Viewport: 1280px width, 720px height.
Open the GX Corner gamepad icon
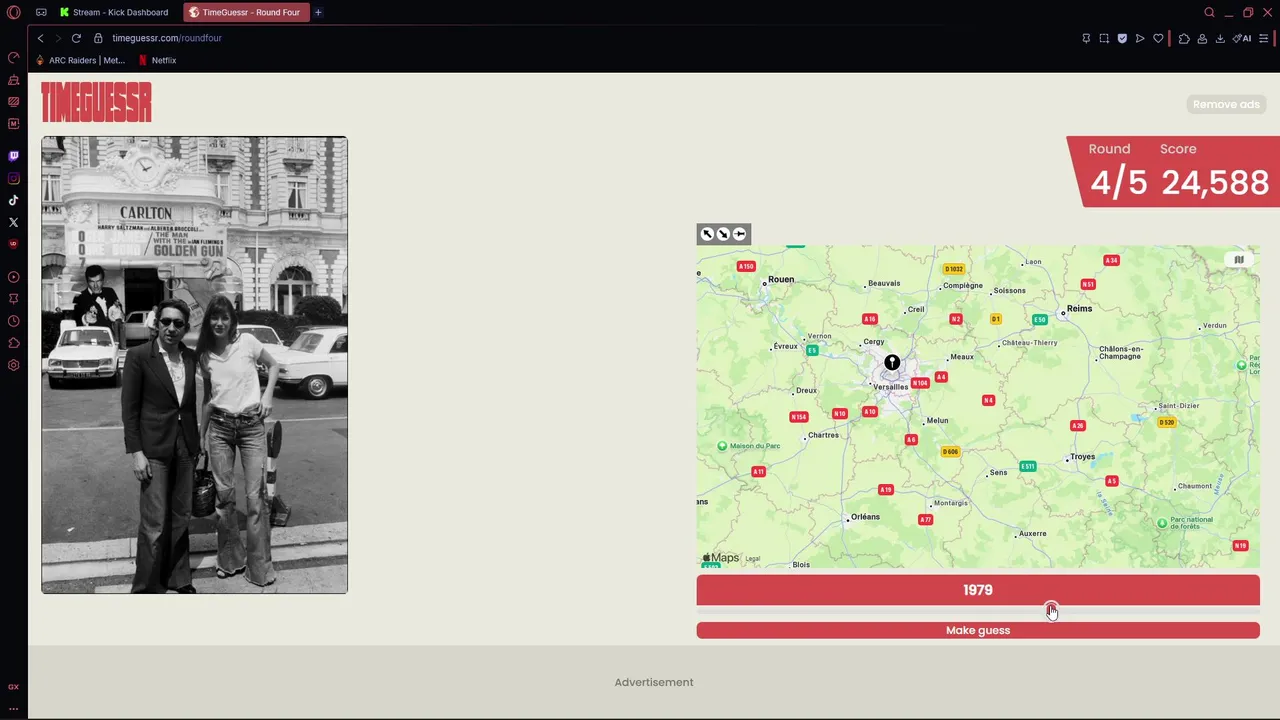click(41, 12)
